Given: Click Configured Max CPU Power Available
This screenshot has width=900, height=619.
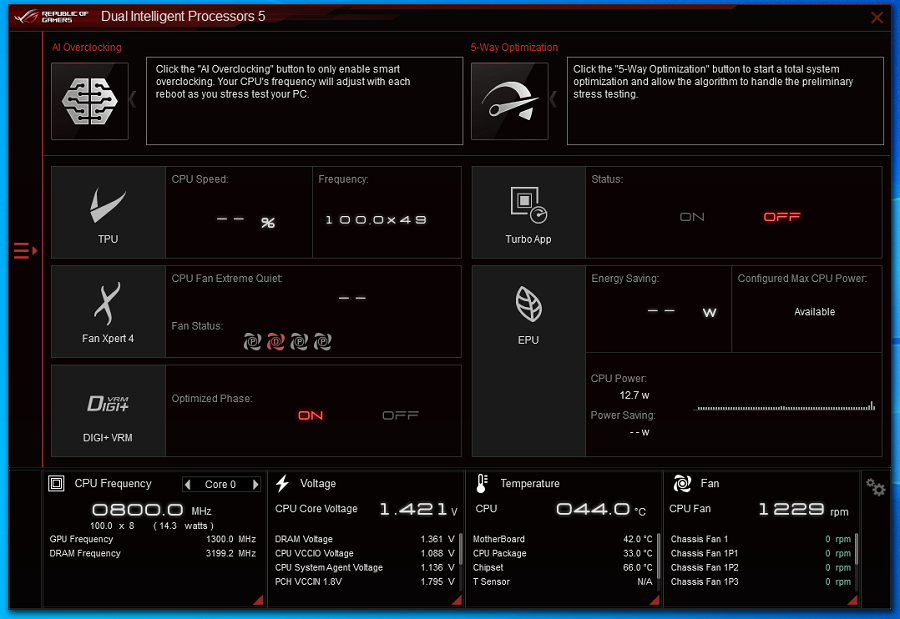Looking at the screenshot, I should [814, 312].
